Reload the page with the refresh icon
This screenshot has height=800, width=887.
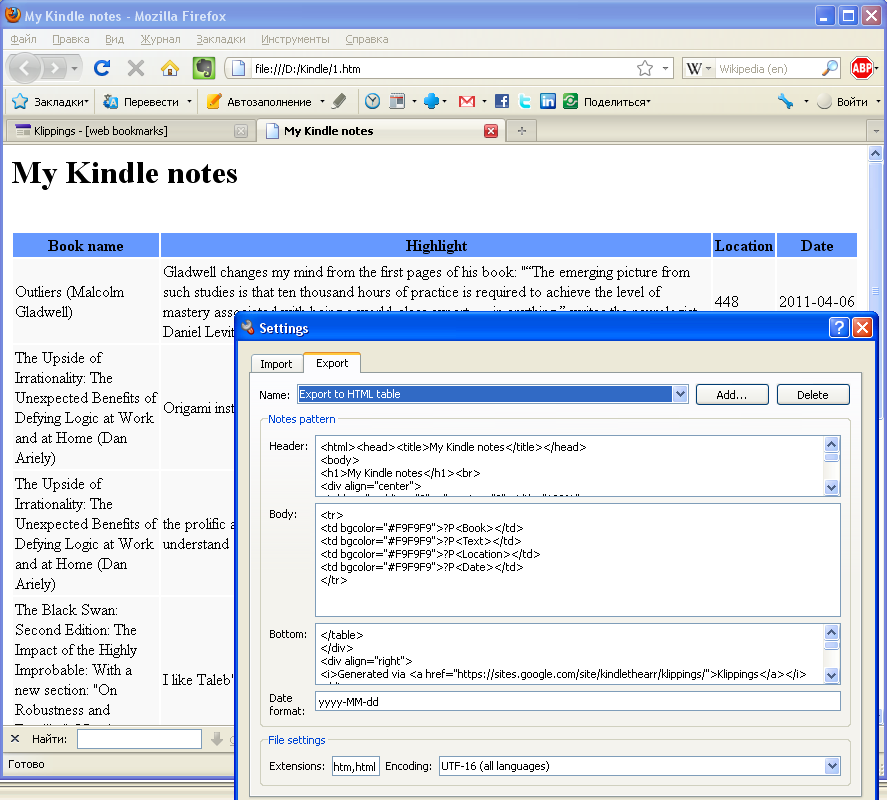pyautogui.click(x=102, y=68)
